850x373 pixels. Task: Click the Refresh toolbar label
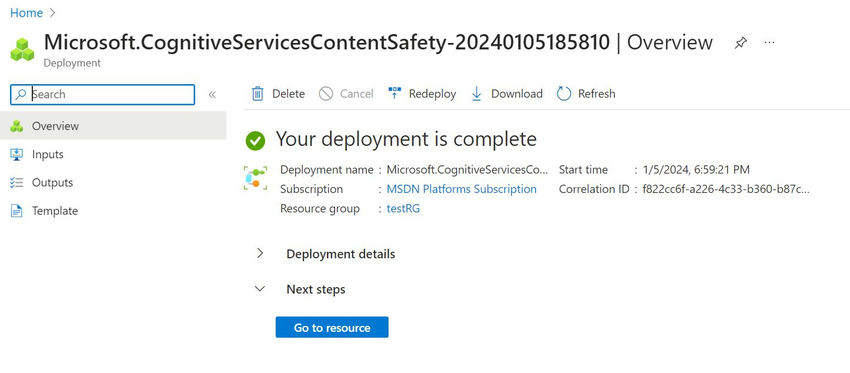(596, 94)
